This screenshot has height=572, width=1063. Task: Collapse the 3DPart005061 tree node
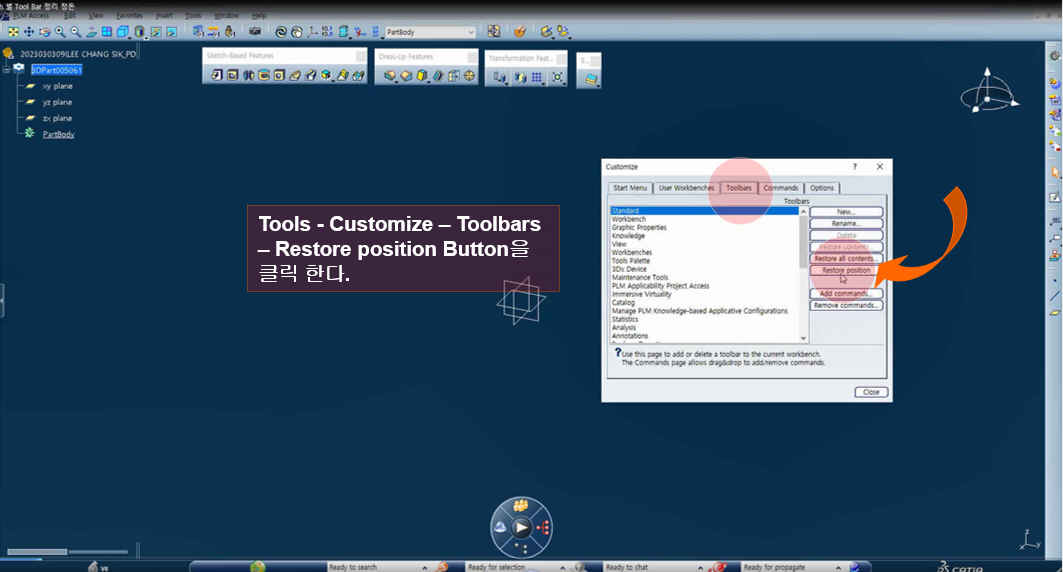pos(7,70)
